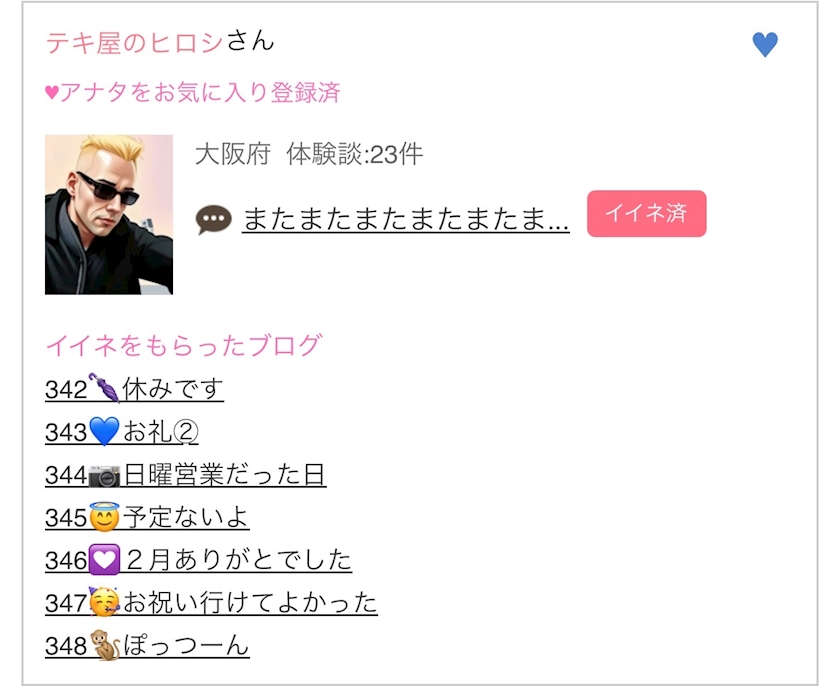The height and width of the screenshot is (686, 840).
Task: Toggle the blue heart favorite icon
Action: click(x=764, y=44)
